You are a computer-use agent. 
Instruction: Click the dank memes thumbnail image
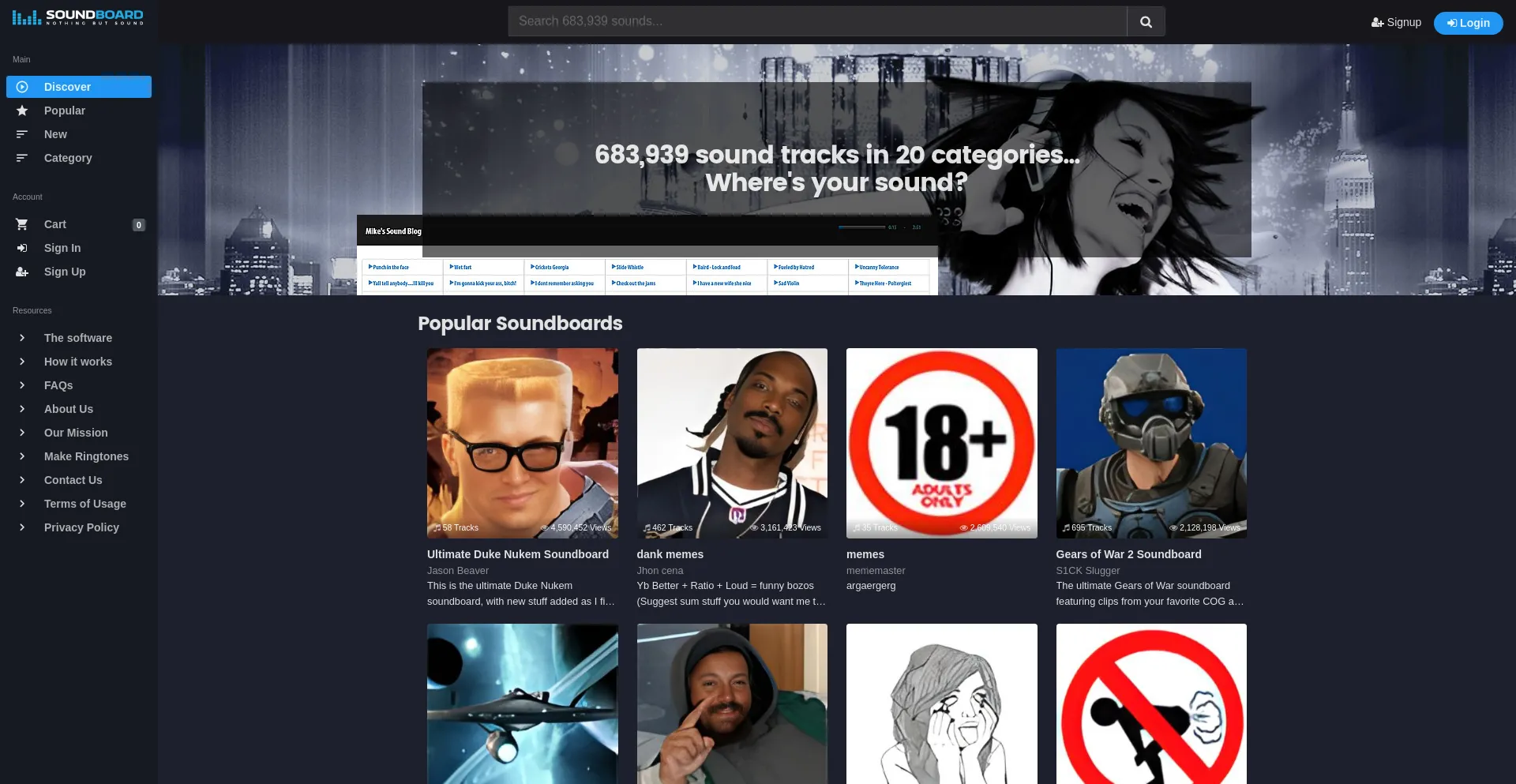[x=732, y=443]
